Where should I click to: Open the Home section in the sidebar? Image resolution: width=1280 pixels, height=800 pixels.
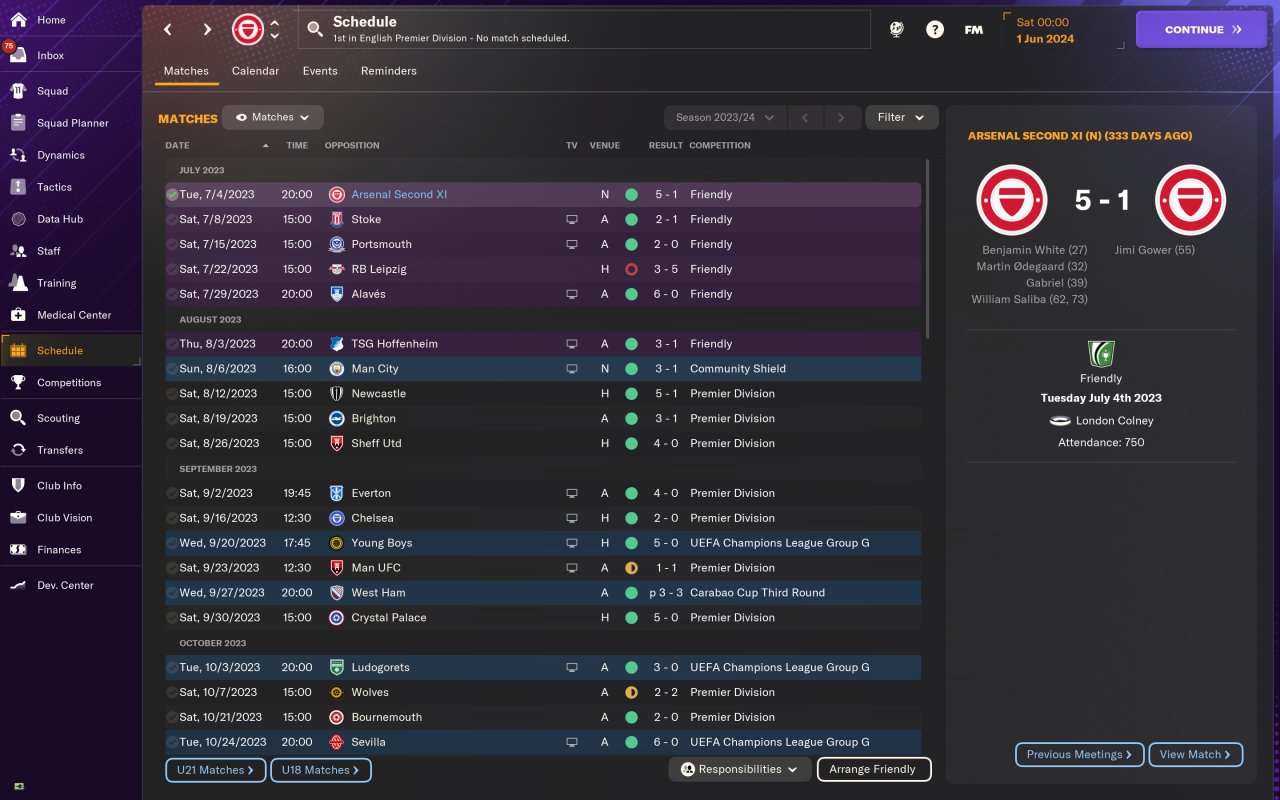[x=51, y=20]
